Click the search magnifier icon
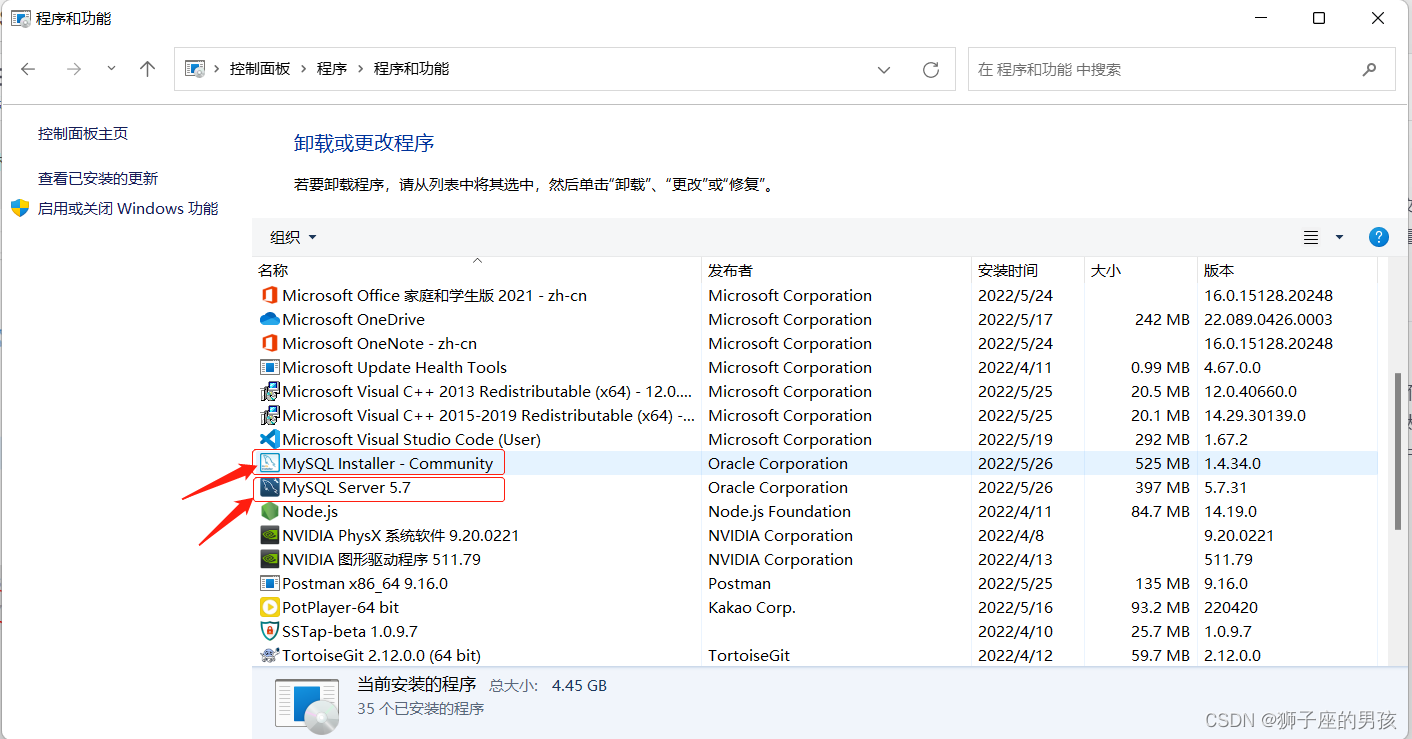Image resolution: width=1412 pixels, height=739 pixels. point(1369,70)
